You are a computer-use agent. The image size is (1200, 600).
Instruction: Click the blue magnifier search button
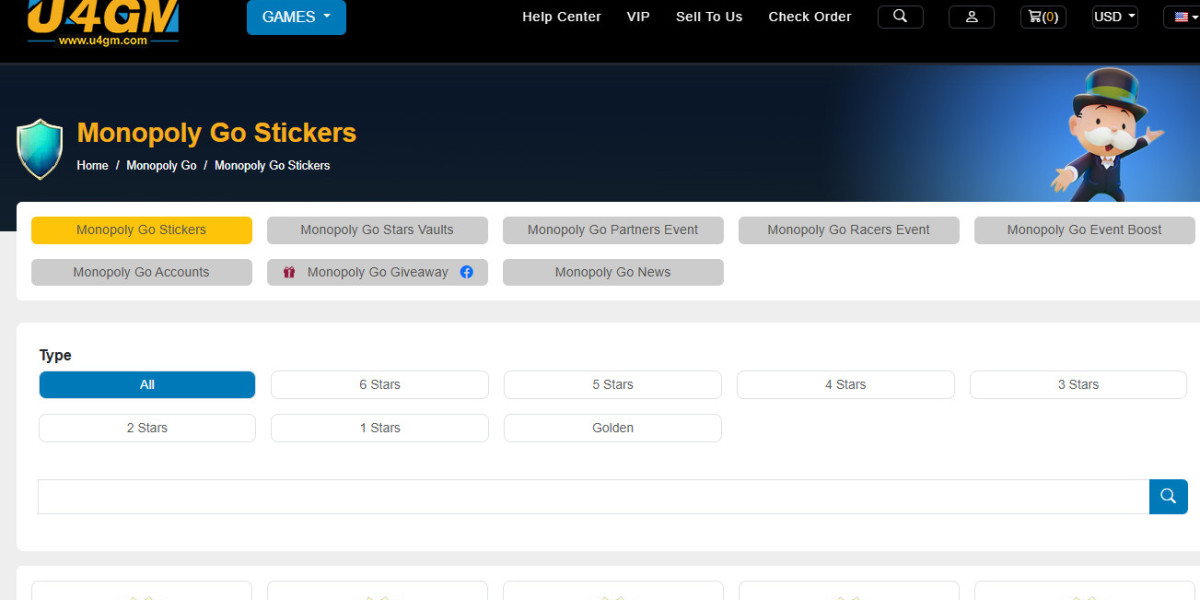1168,497
